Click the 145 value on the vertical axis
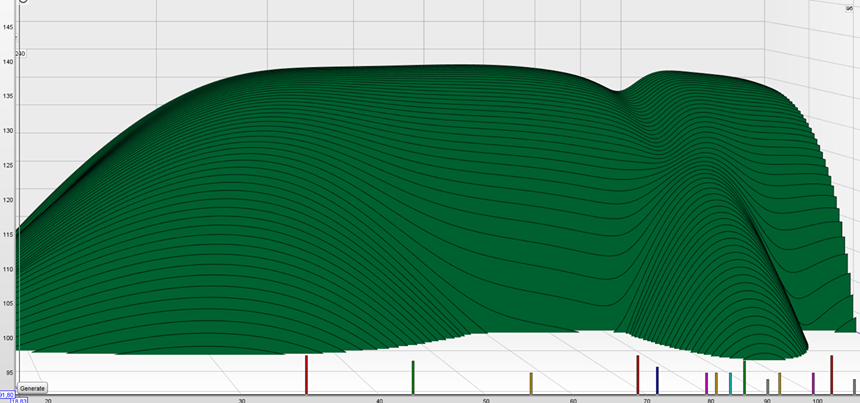Viewport: 860px width, 403px height. (x=8, y=27)
